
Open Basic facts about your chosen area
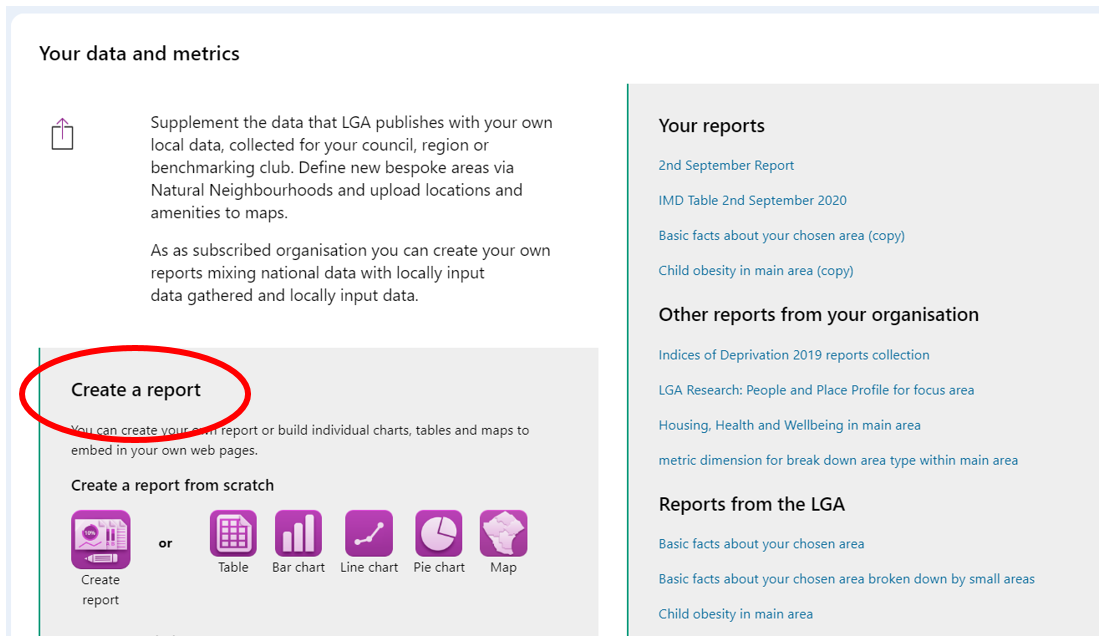[x=761, y=544]
